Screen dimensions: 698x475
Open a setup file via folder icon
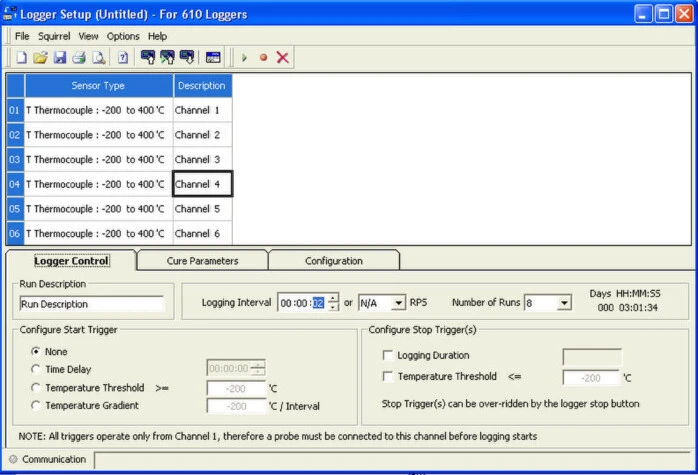(41, 58)
